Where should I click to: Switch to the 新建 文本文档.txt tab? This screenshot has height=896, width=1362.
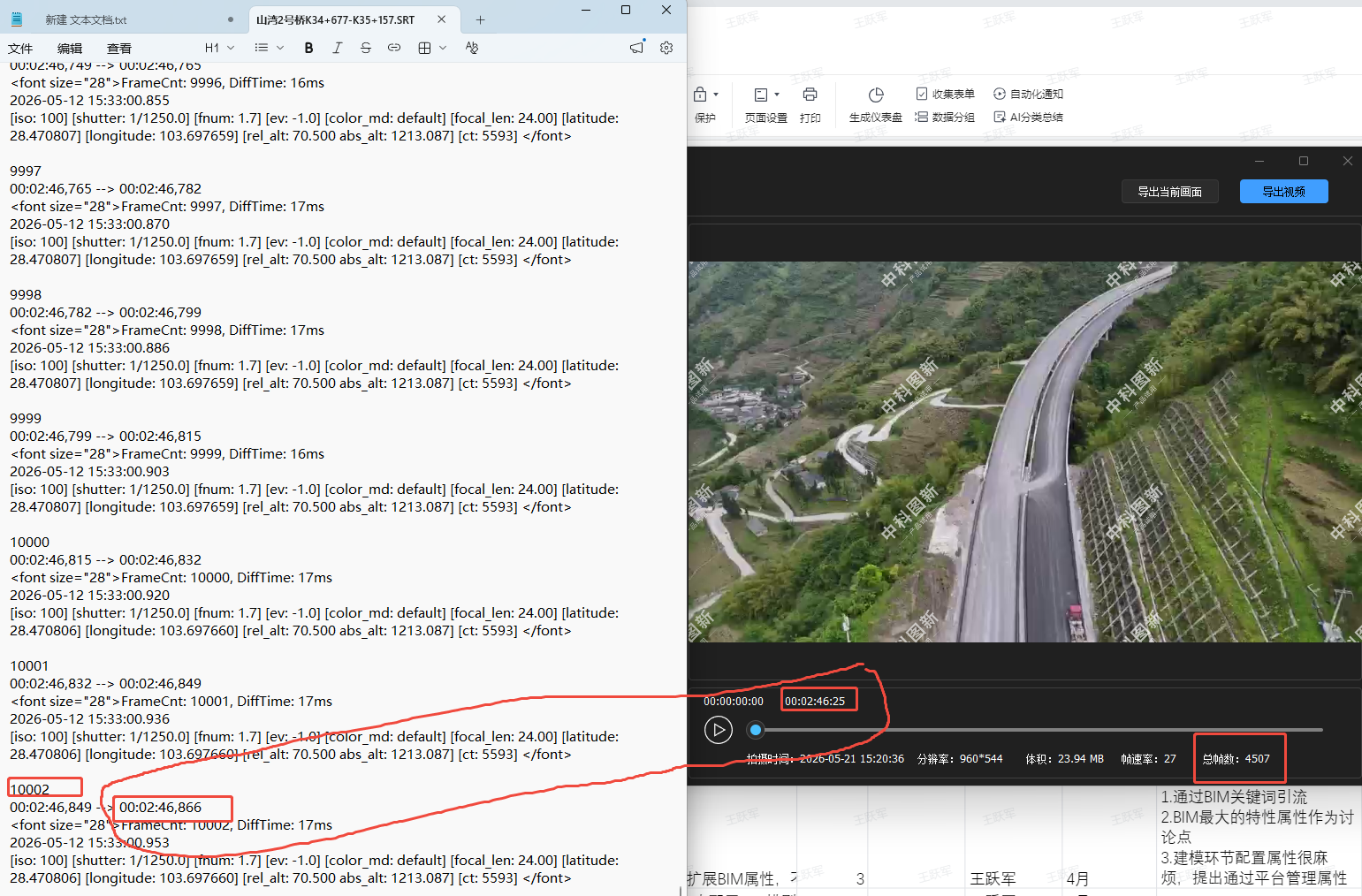pos(87,19)
